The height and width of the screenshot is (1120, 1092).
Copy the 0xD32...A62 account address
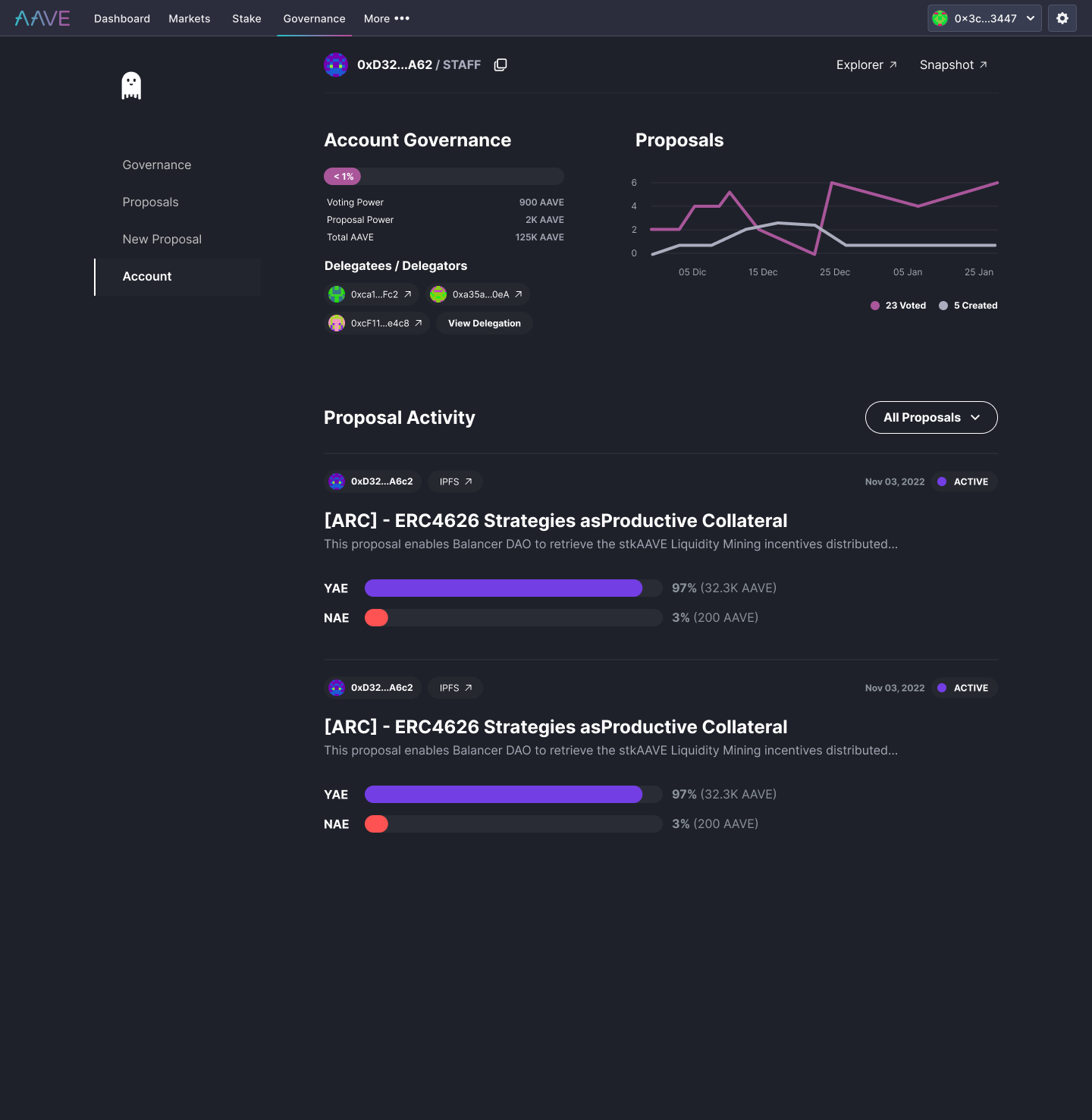click(500, 64)
